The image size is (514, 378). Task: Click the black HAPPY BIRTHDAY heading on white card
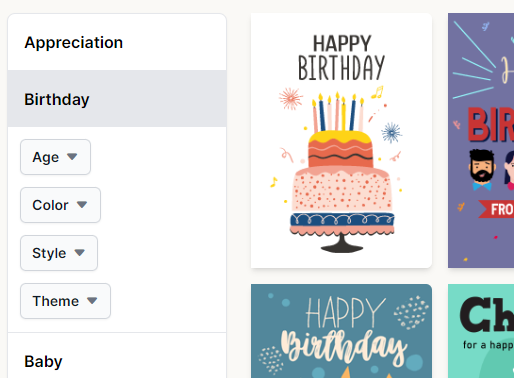pos(341,58)
